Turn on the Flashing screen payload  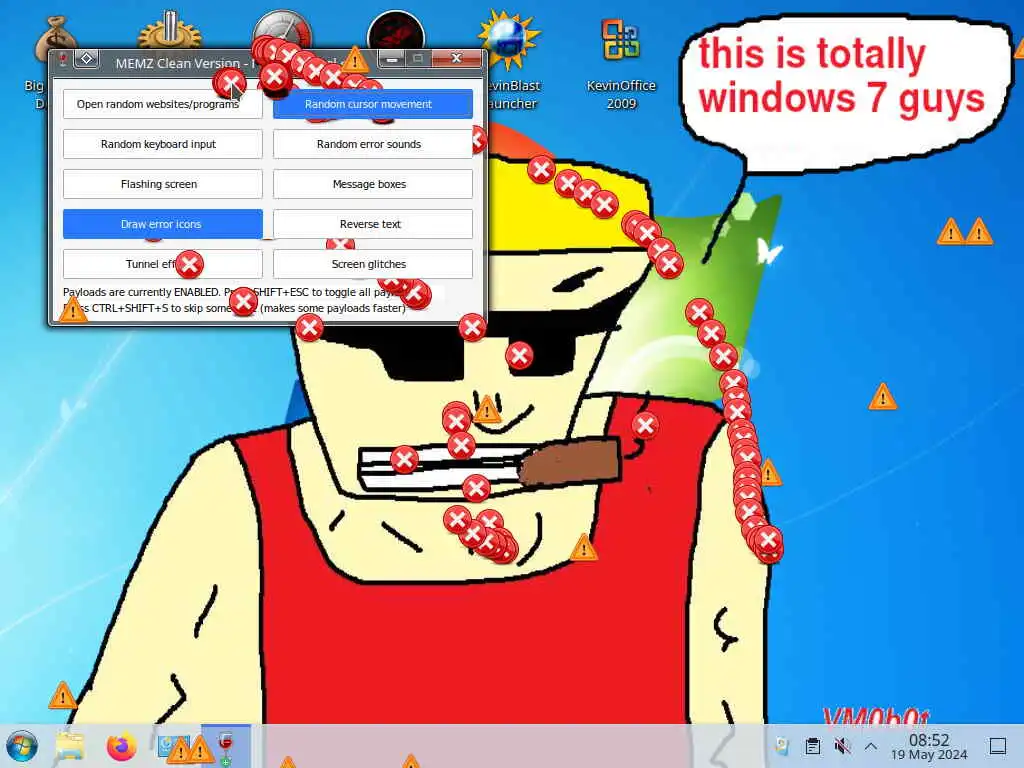[x=163, y=184]
